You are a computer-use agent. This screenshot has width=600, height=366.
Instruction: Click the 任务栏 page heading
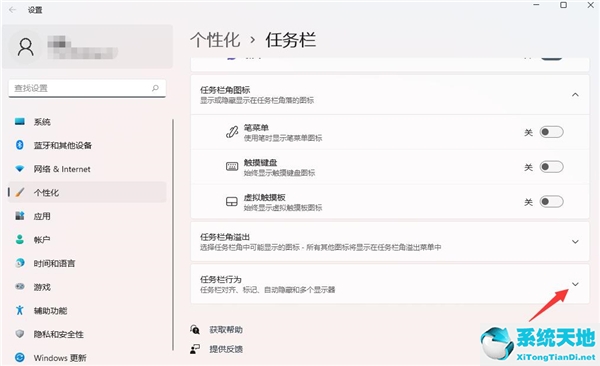tap(291, 40)
